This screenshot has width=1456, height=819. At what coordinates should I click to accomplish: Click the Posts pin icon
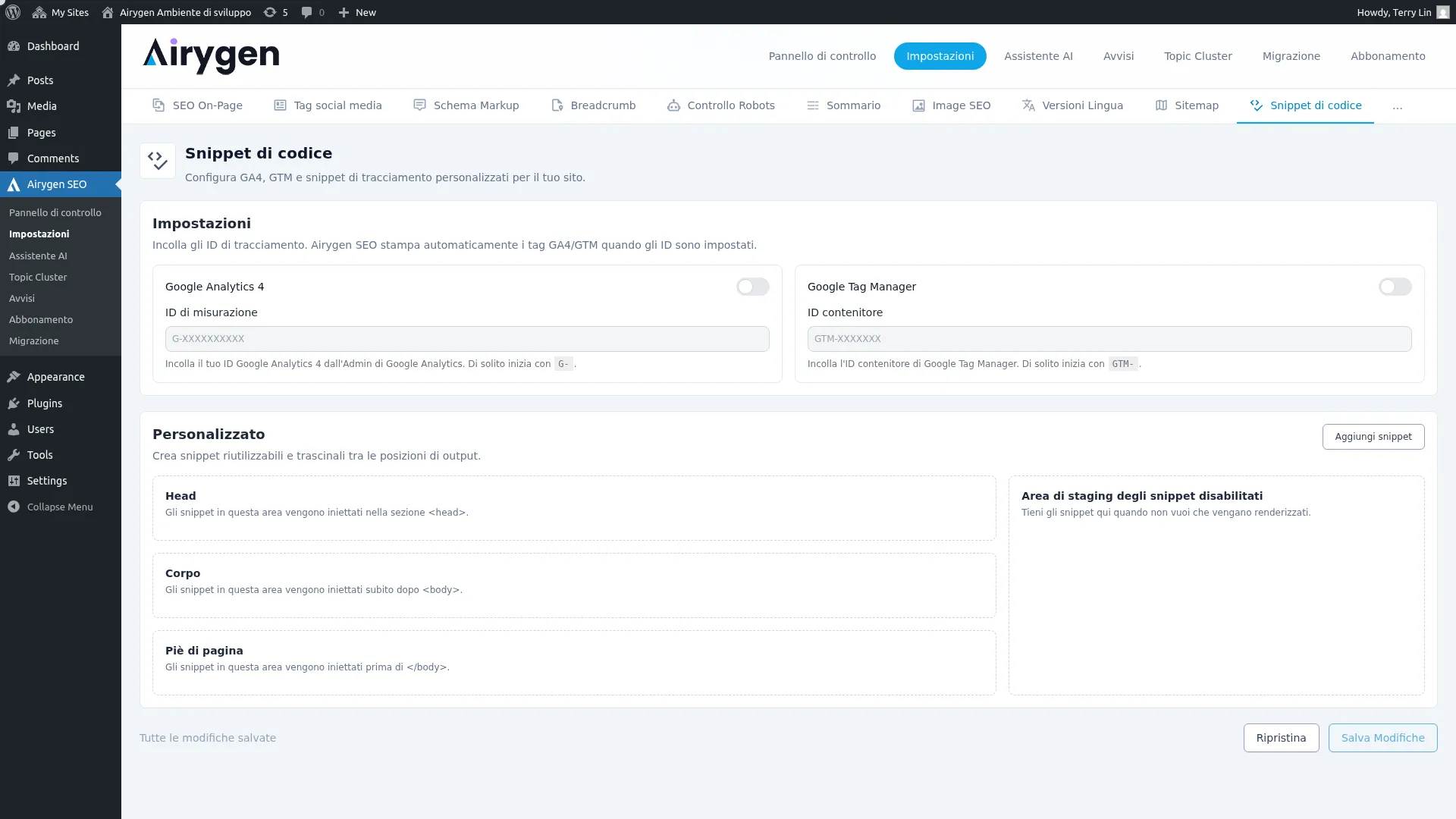pos(14,80)
